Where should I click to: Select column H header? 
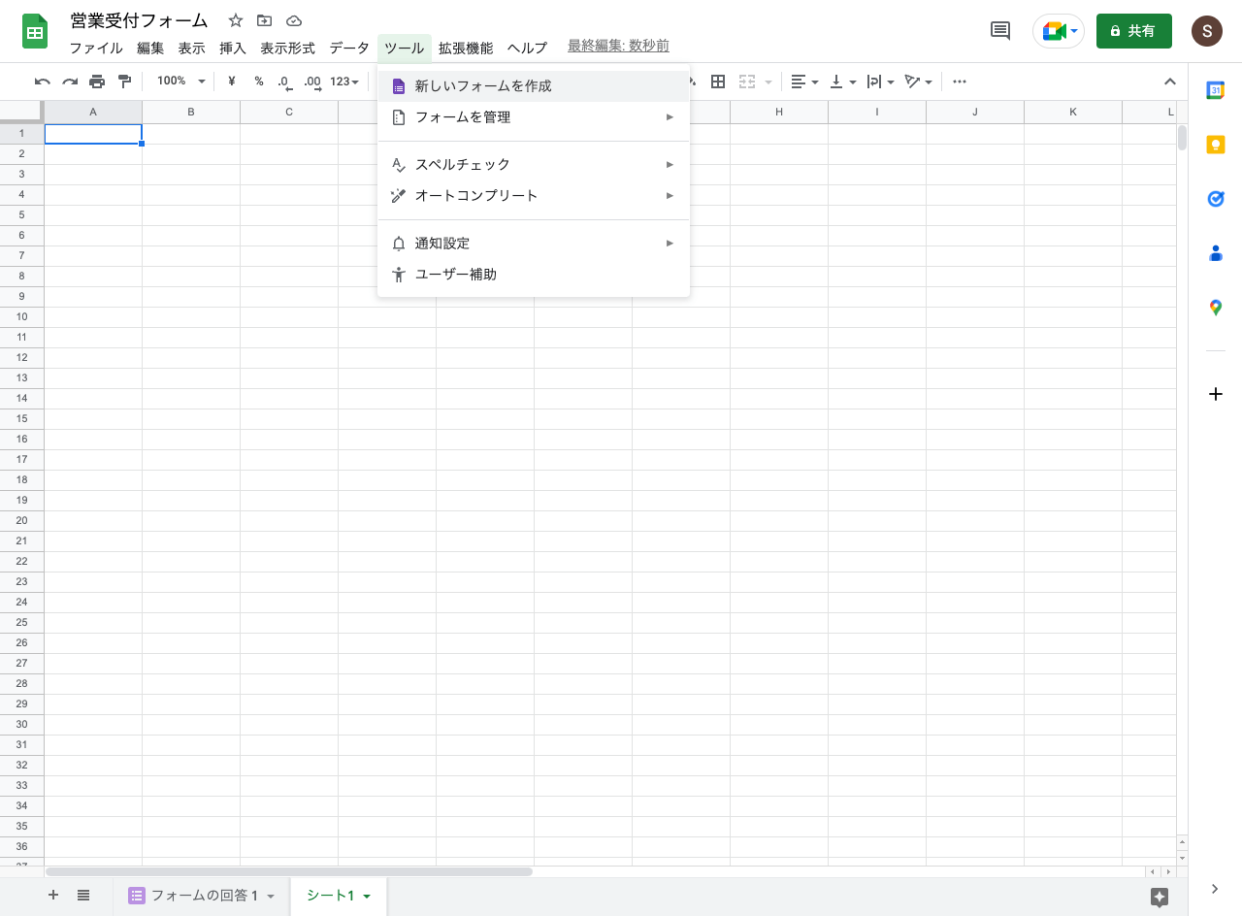(x=779, y=112)
